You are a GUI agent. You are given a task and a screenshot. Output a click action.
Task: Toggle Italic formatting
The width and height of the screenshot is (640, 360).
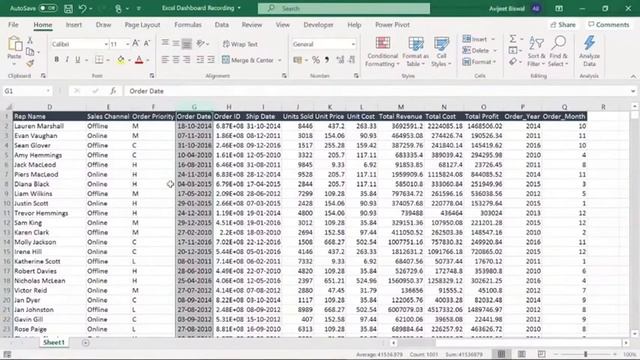[x=67, y=60]
